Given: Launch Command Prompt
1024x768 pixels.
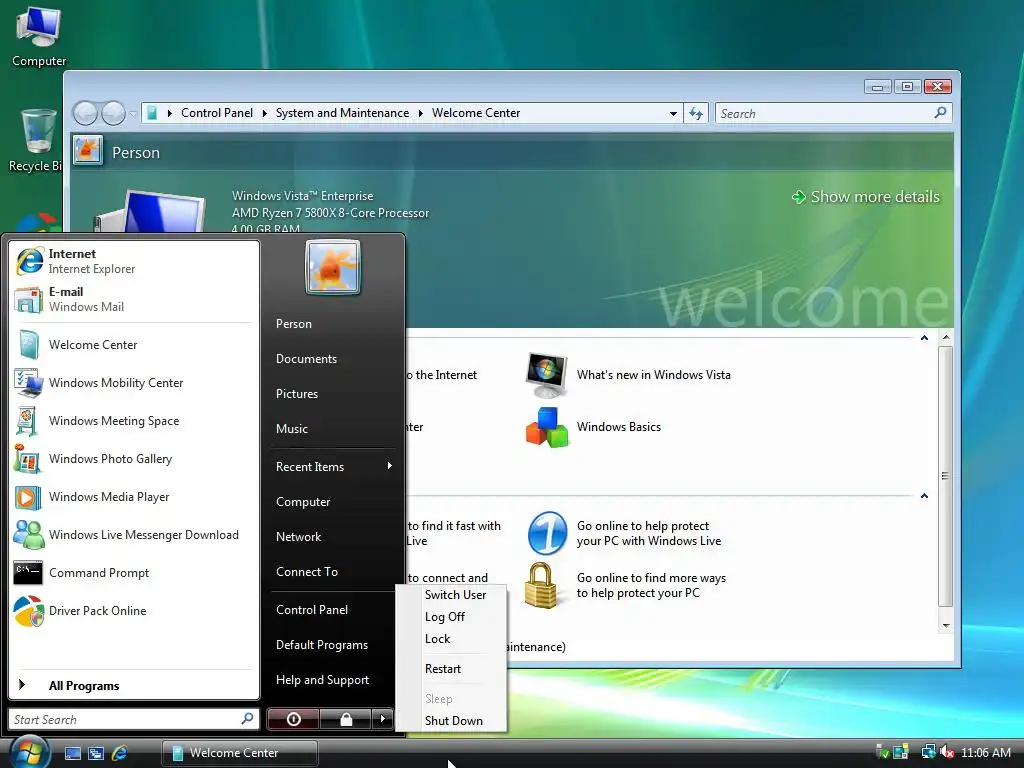Looking at the screenshot, I should [134, 573].
